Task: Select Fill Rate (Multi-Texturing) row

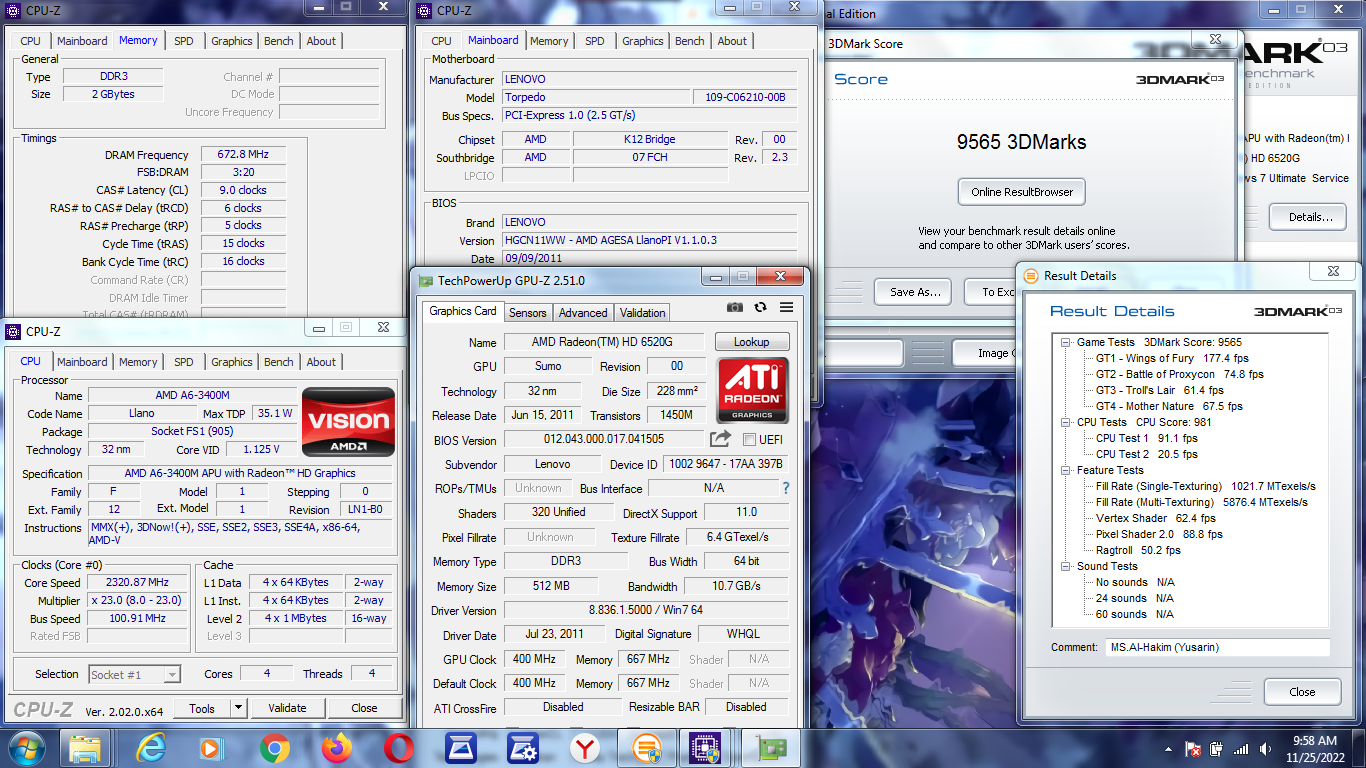Action: point(1202,502)
